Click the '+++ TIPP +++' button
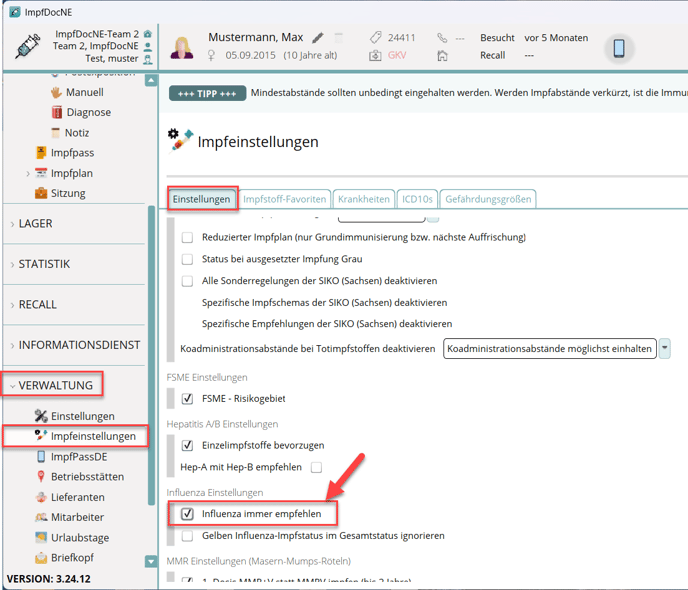 pyautogui.click(x=207, y=93)
